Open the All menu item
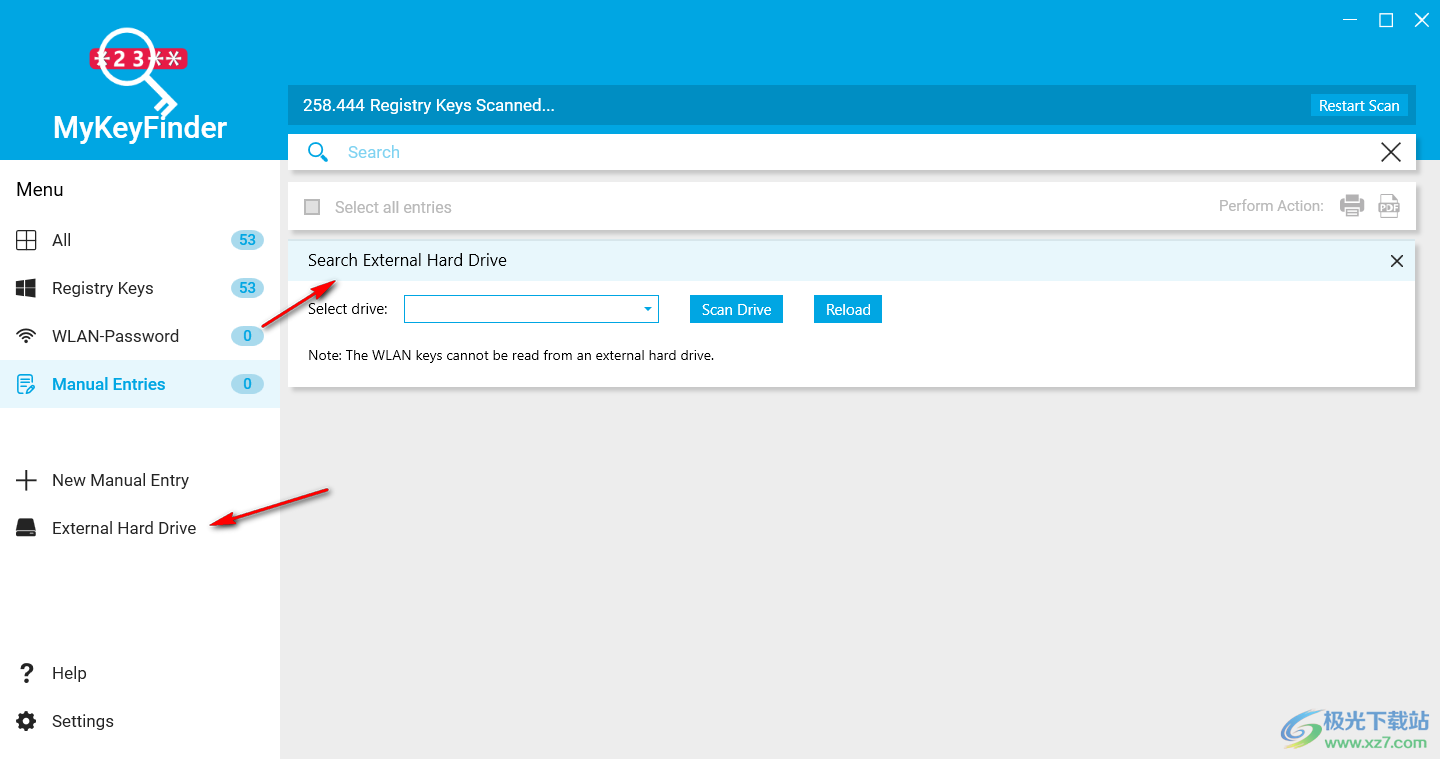 click(140, 240)
